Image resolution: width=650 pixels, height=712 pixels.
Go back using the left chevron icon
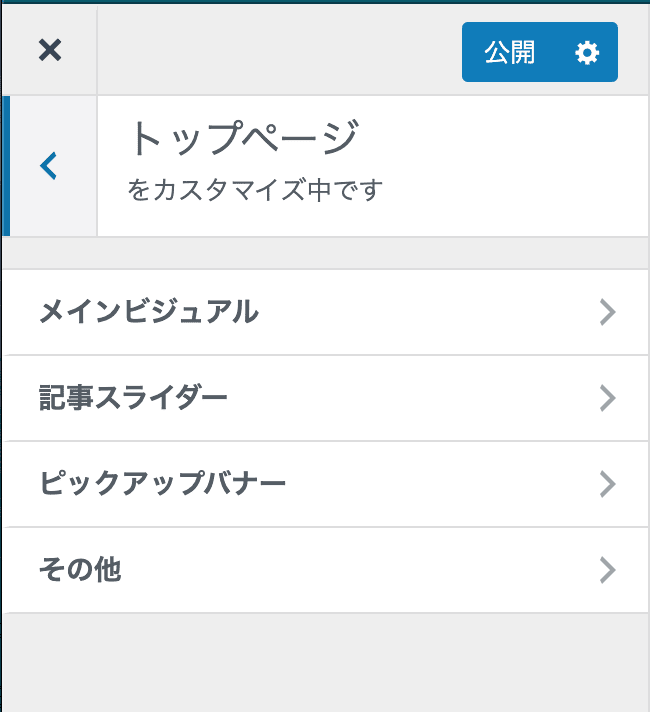tap(49, 166)
